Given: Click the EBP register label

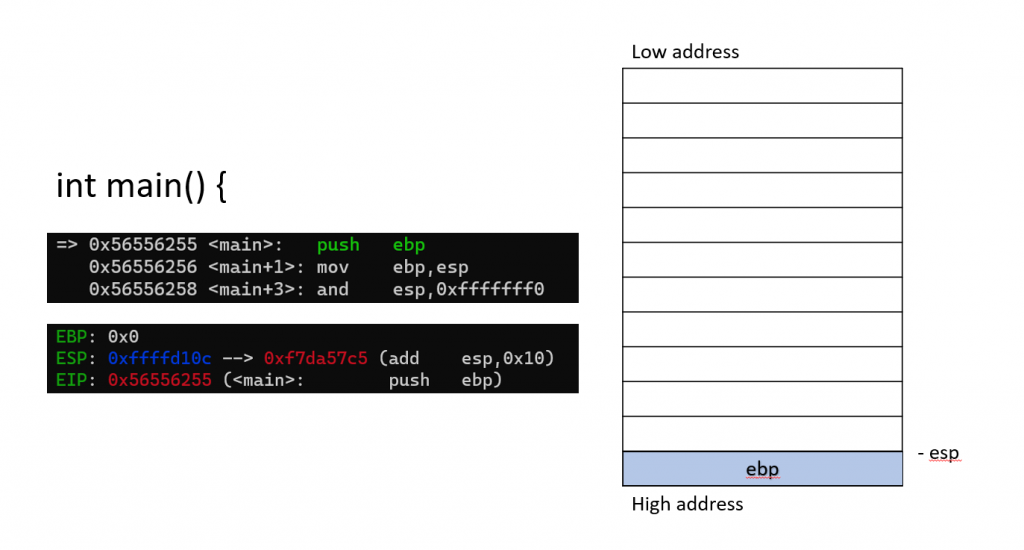Looking at the screenshot, I should pos(71,336).
